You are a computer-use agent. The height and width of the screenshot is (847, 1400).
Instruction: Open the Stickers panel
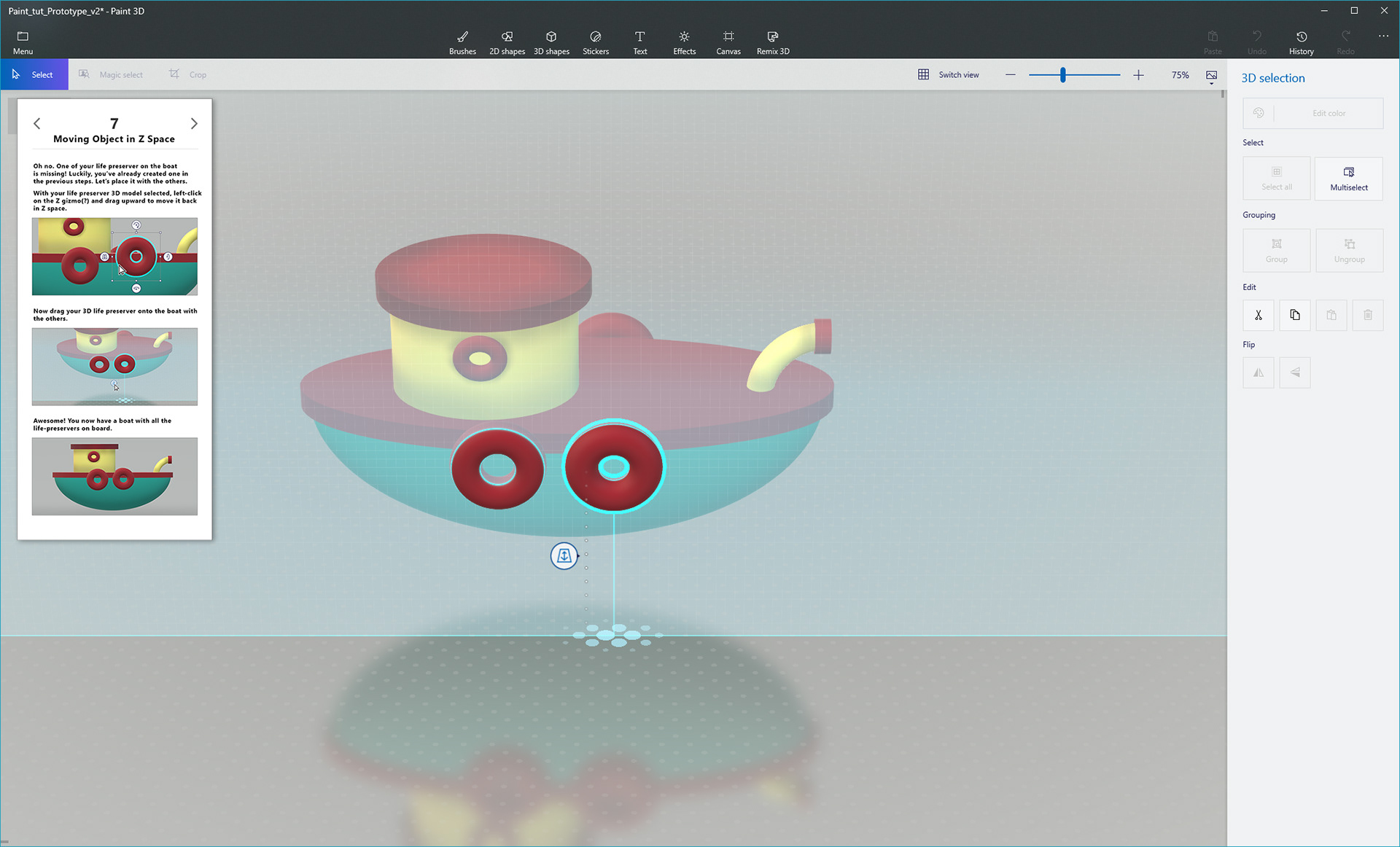click(595, 42)
